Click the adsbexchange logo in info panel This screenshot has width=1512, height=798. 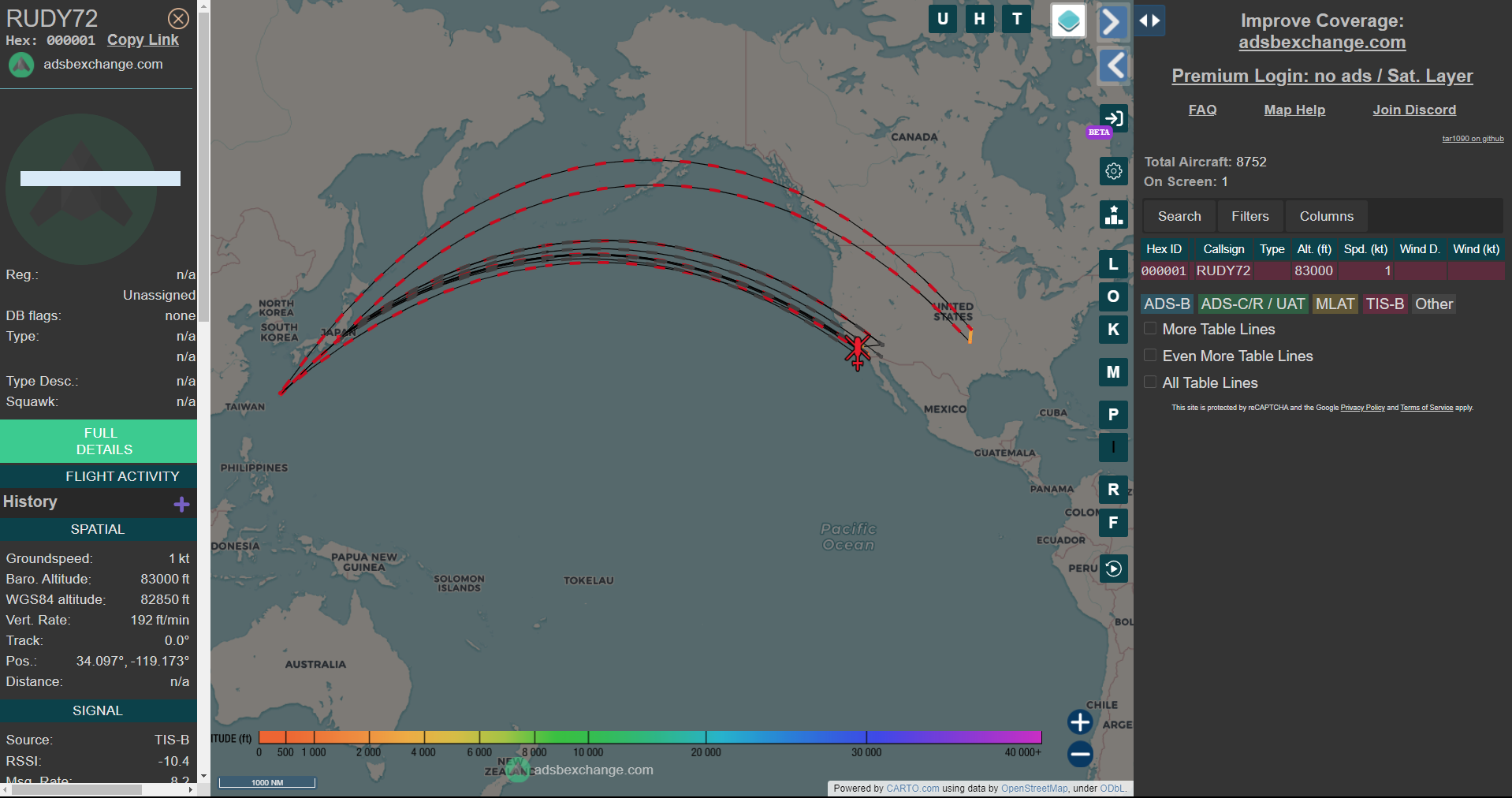[x=21, y=65]
